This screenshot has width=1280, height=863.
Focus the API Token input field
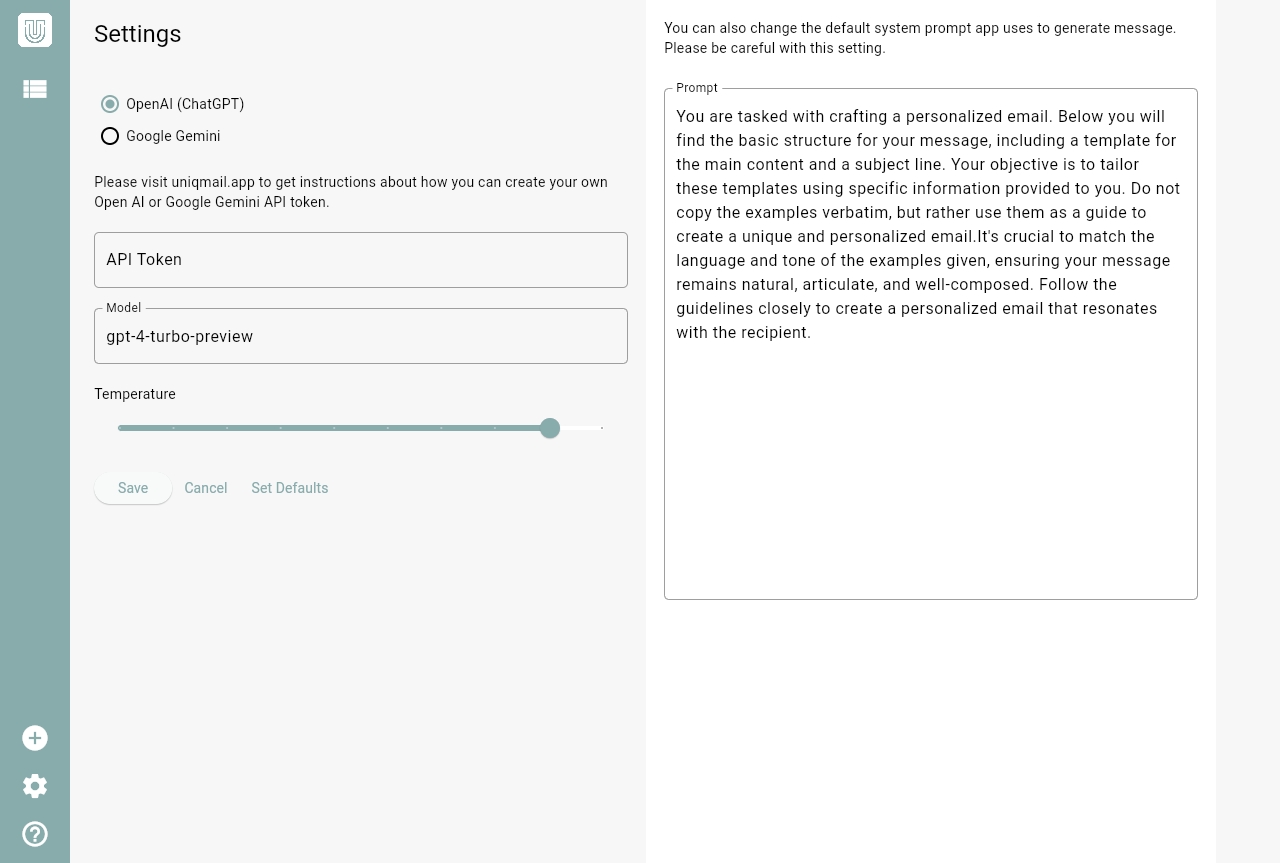tap(360, 260)
